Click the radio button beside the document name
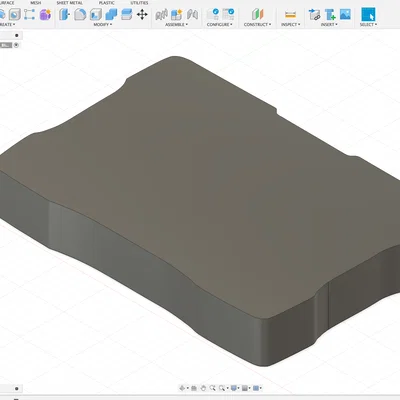Viewport: 400px width, 400px height. click(16, 45)
